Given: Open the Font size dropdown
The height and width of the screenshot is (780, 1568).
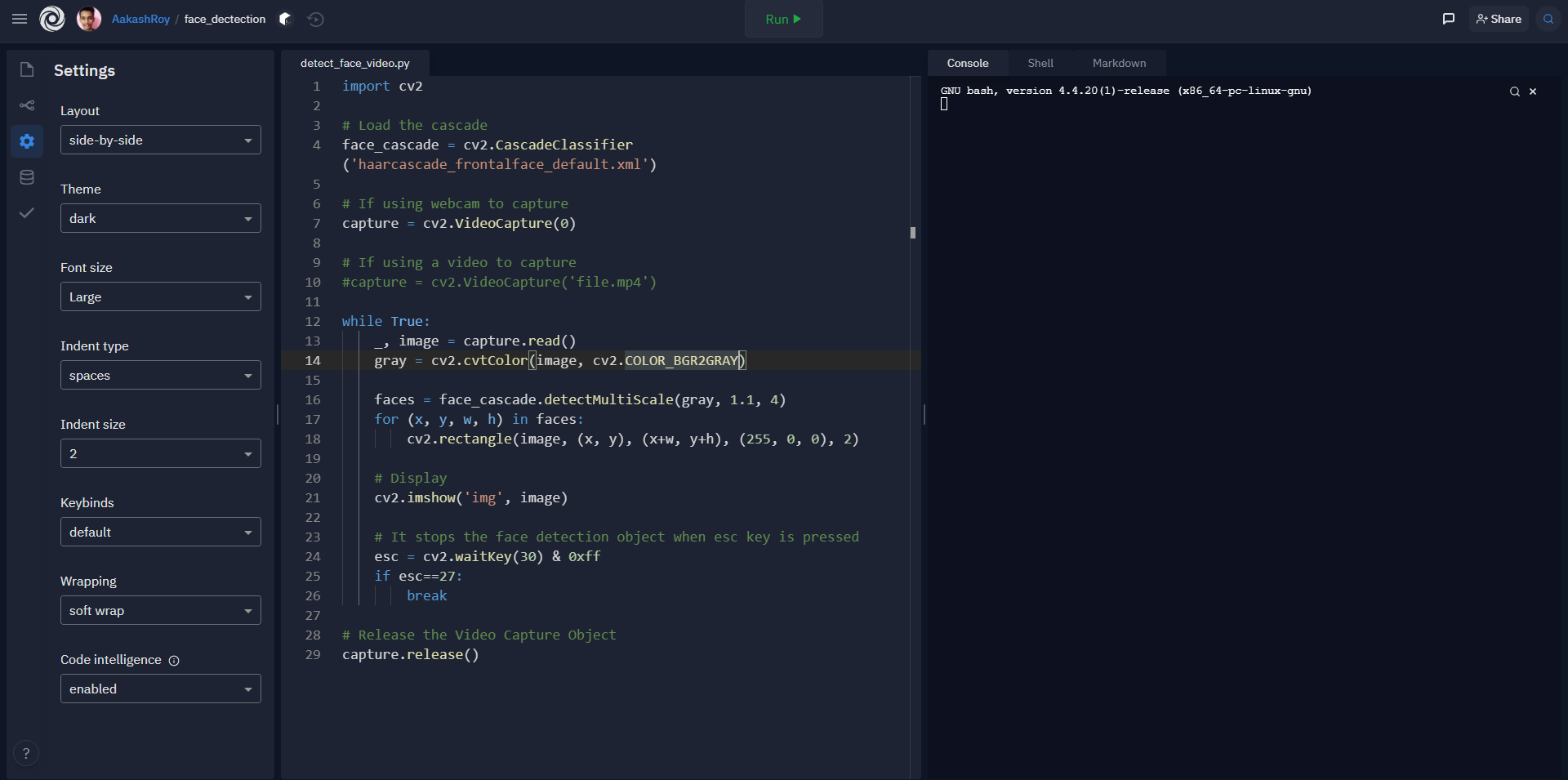Looking at the screenshot, I should tap(160, 296).
